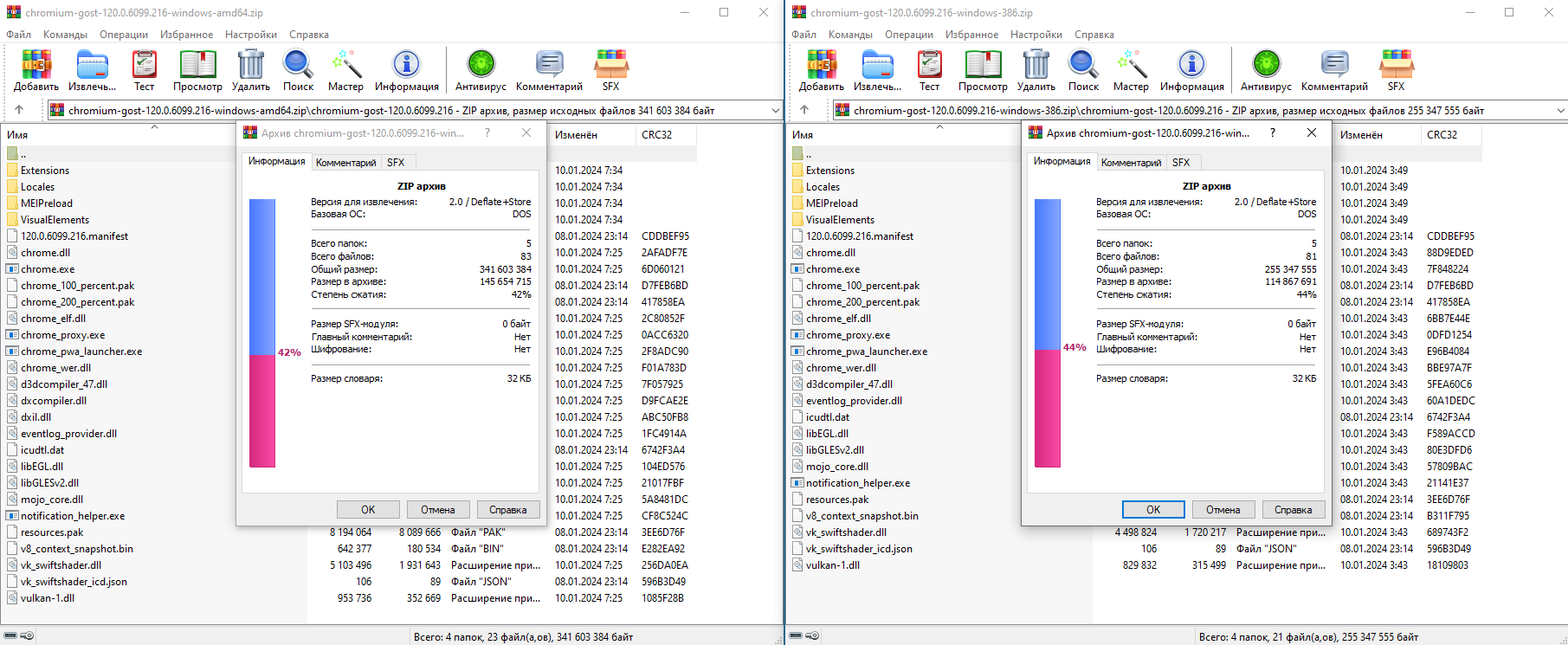This screenshot has width=1568, height=645.
Task: Select v8_context_snapshot.bin in the 386 window
Action: (861, 516)
